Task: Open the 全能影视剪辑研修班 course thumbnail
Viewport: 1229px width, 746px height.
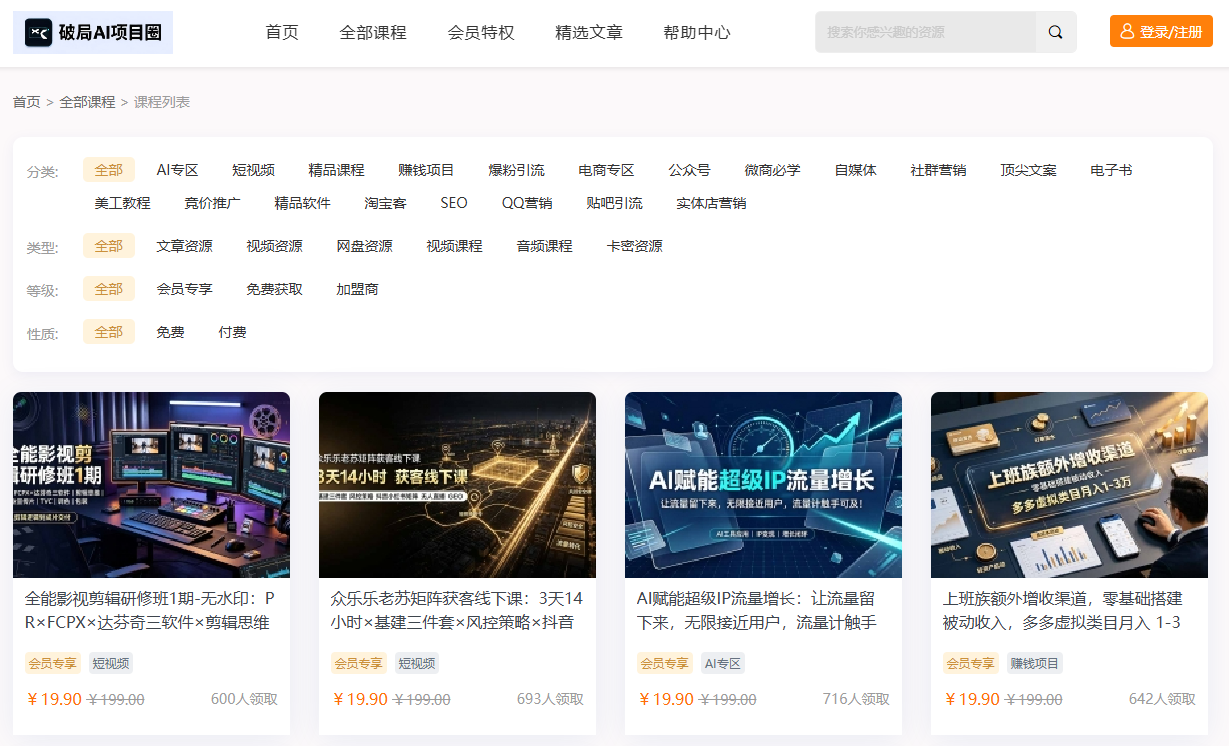Action: pyautogui.click(x=151, y=485)
